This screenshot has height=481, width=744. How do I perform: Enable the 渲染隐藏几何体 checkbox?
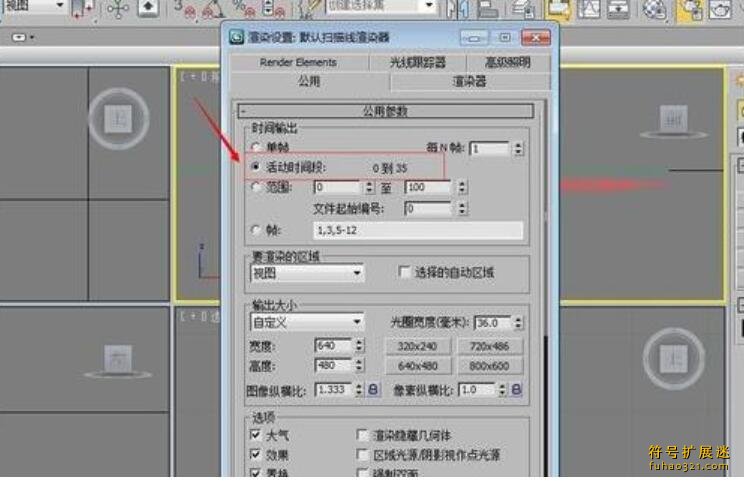pyautogui.click(x=362, y=435)
